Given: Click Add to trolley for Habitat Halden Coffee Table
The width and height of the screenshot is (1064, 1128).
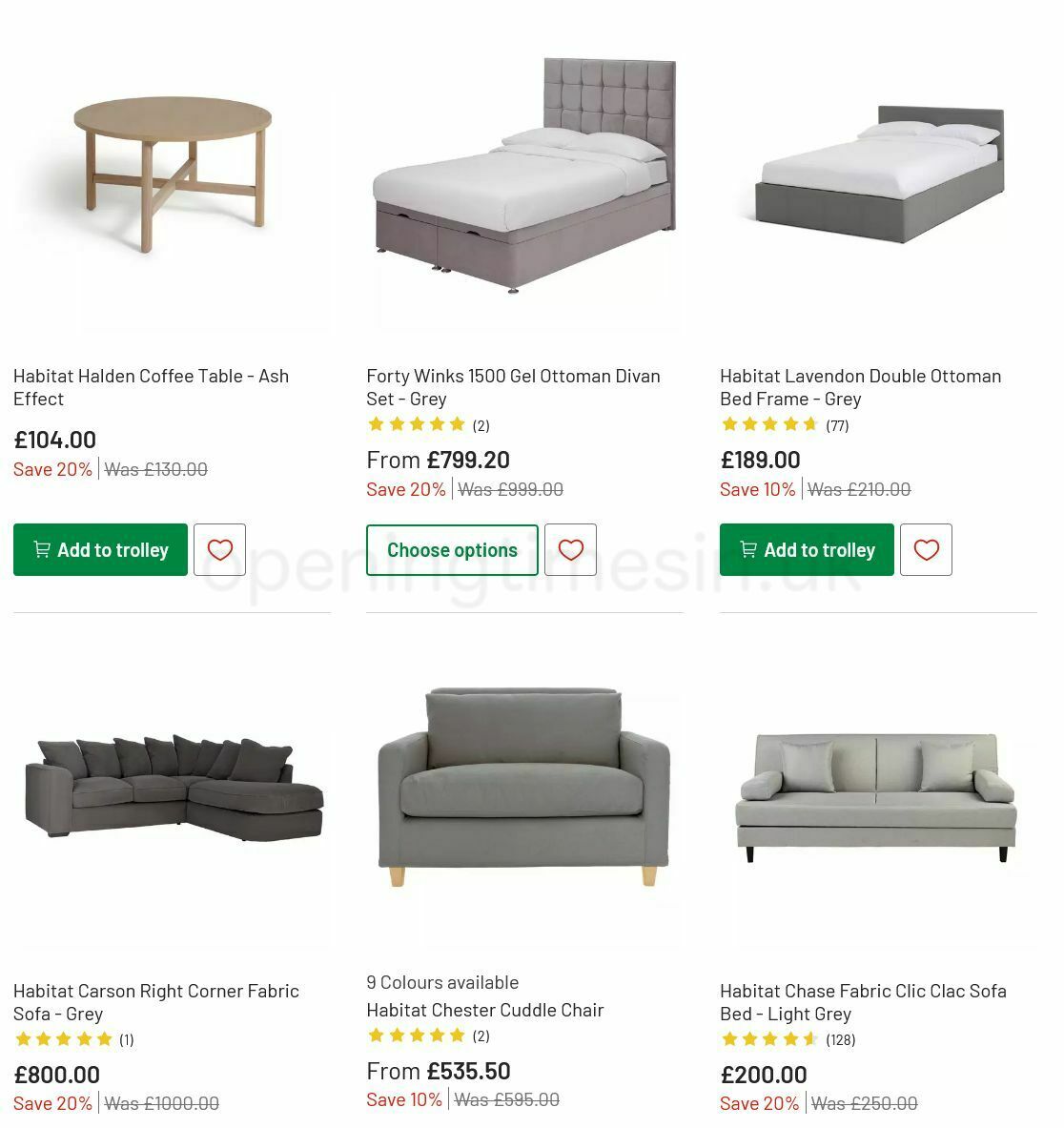Looking at the screenshot, I should tap(99, 549).
